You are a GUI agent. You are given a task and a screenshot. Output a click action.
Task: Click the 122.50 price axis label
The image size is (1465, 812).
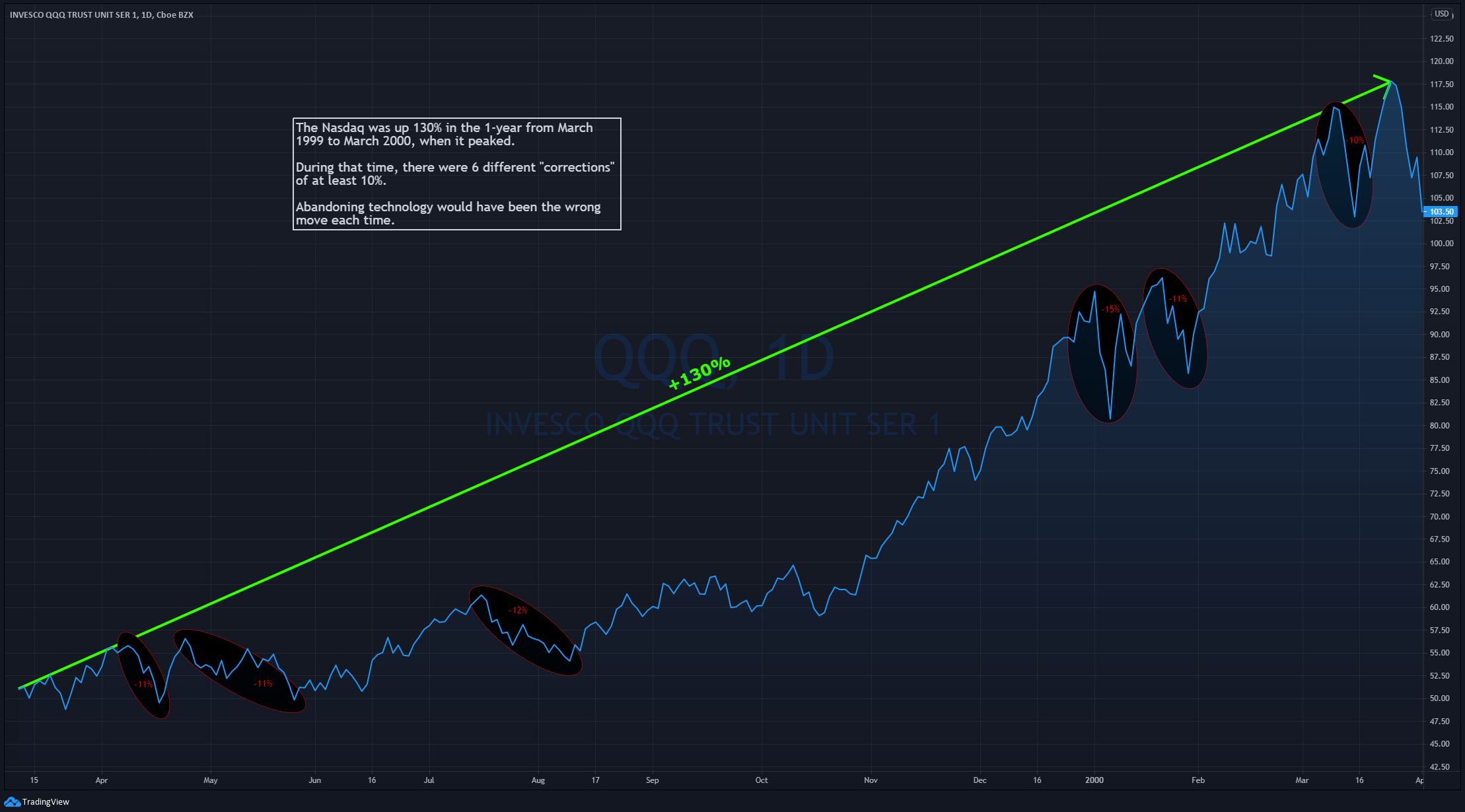(1441, 39)
